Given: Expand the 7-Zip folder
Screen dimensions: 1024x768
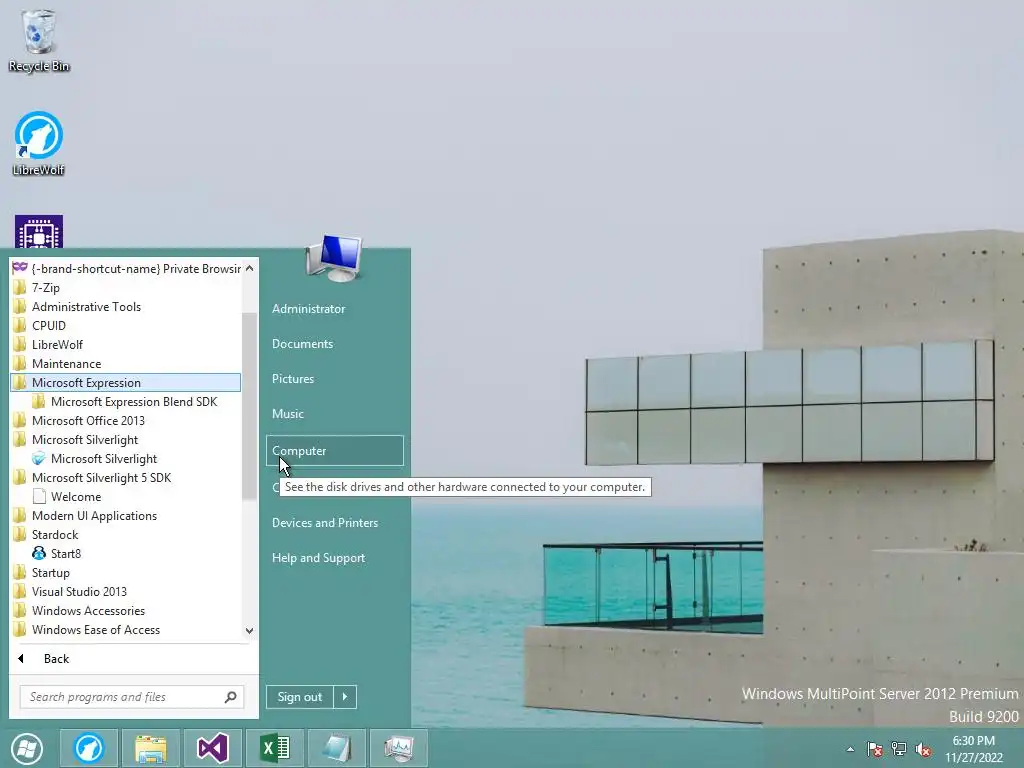Looking at the screenshot, I should [x=126, y=287].
